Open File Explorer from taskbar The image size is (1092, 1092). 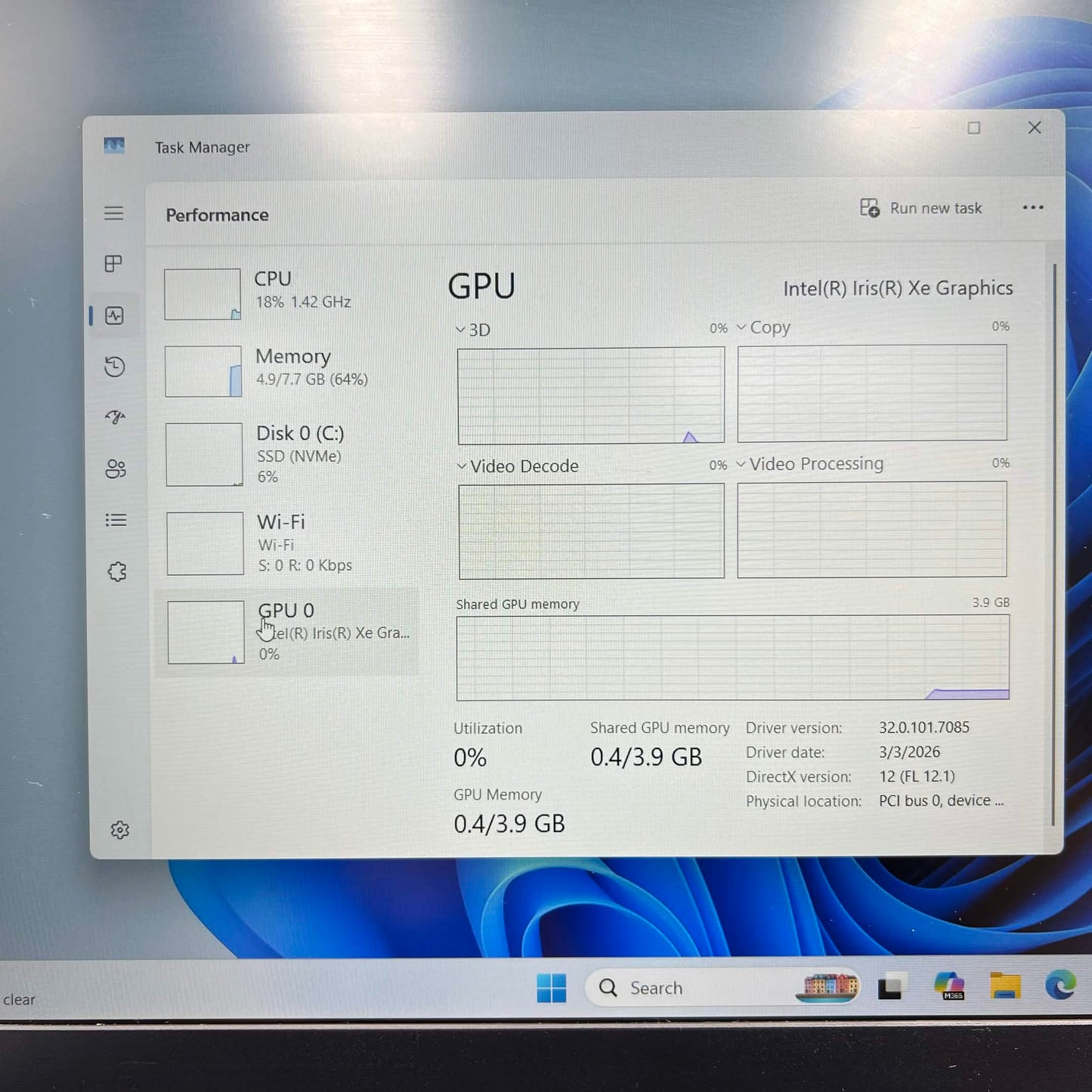1005,985
